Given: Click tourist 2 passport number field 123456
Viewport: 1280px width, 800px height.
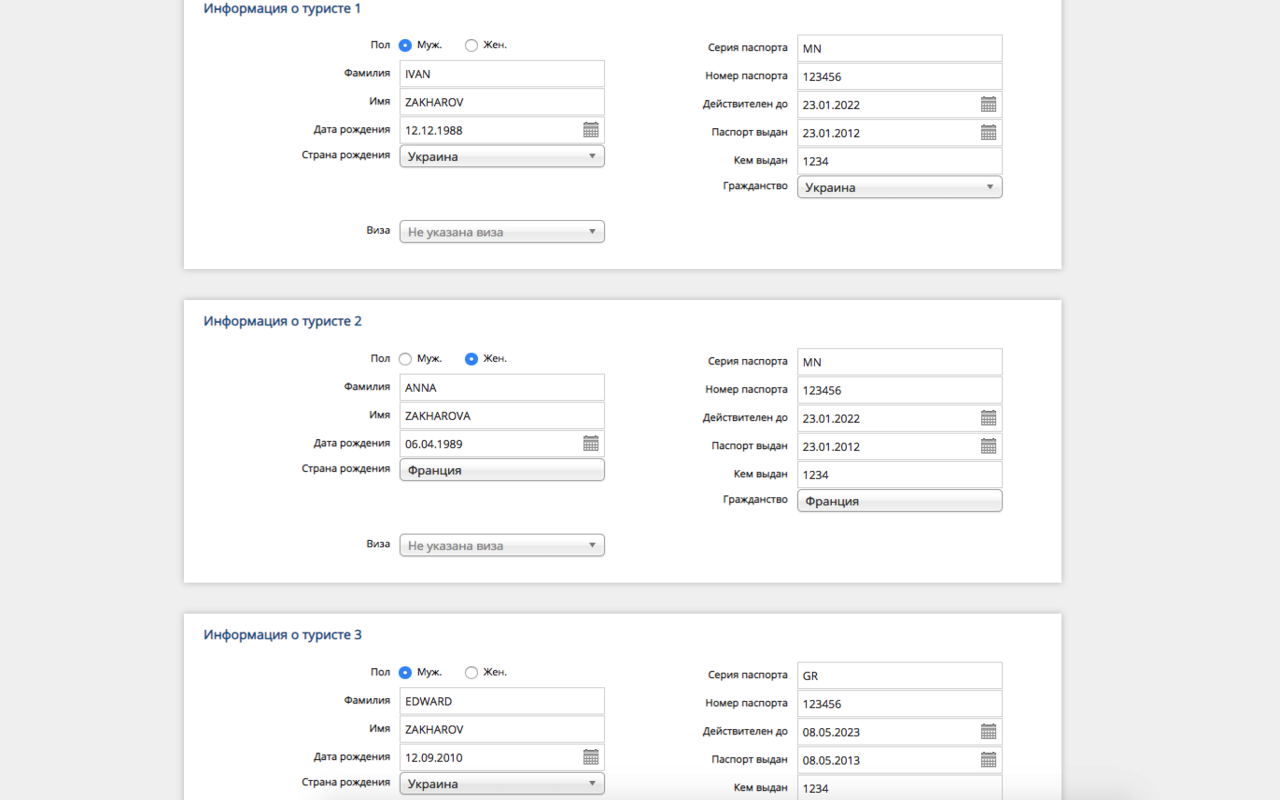Looking at the screenshot, I should pos(900,390).
